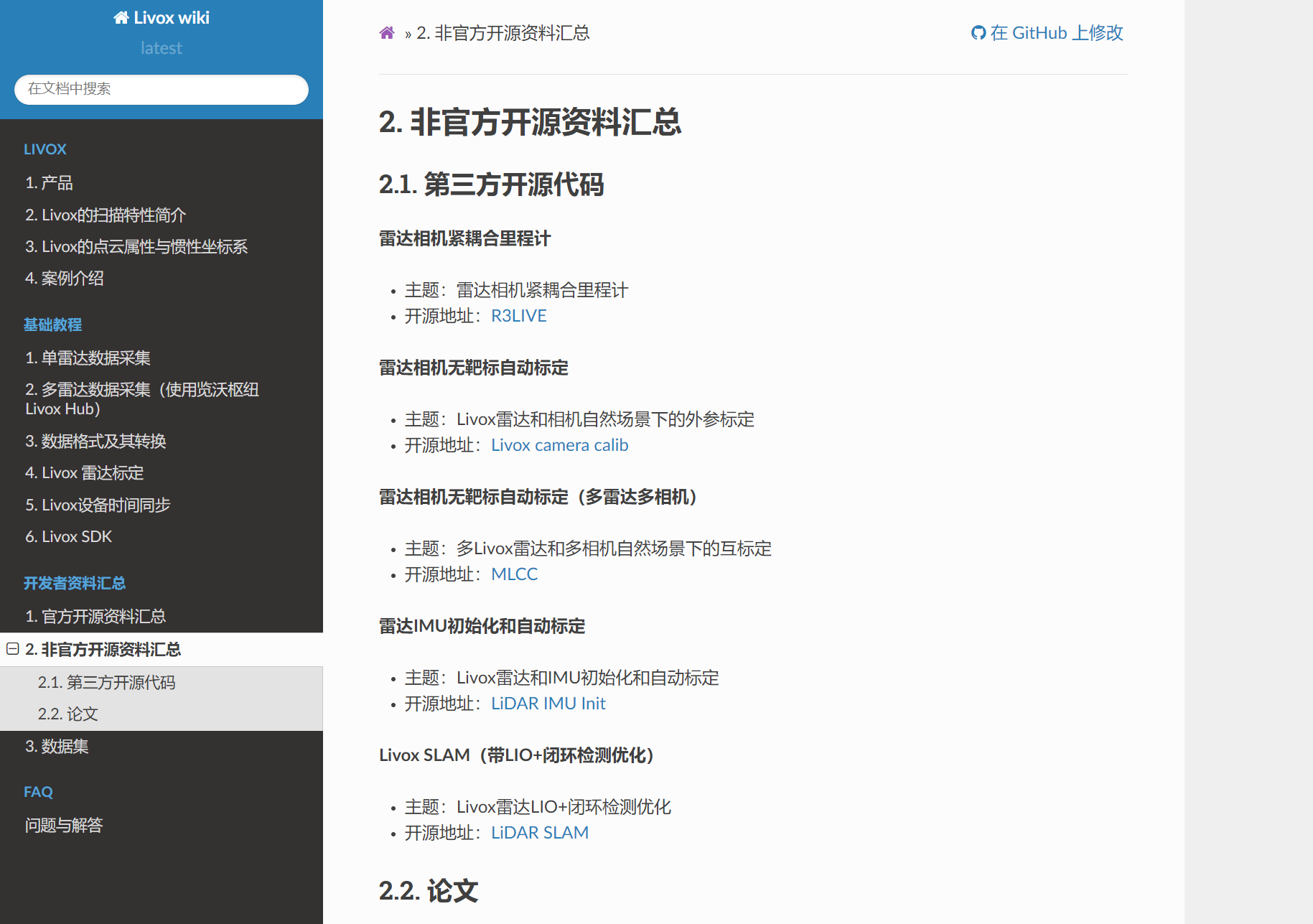Click the FAQ sidebar caption
The image size is (1313, 924).
38,792
